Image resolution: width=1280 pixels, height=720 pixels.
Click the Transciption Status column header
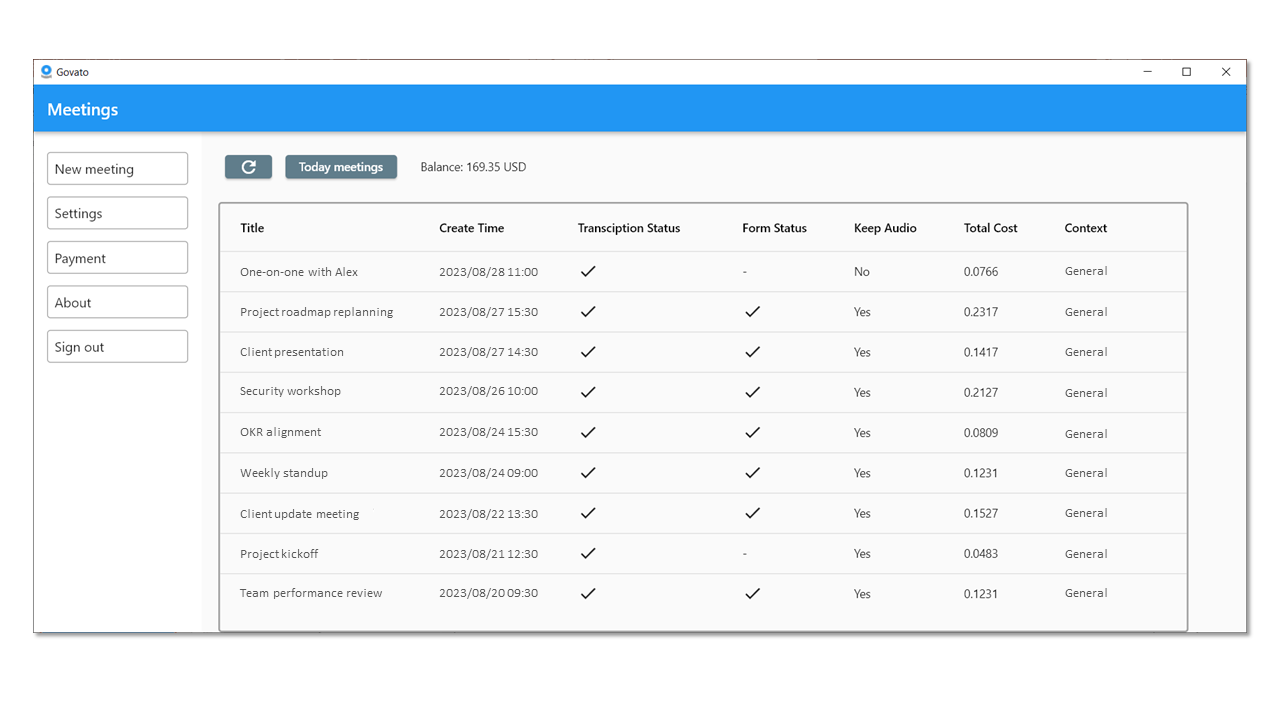click(x=628, y=228)
